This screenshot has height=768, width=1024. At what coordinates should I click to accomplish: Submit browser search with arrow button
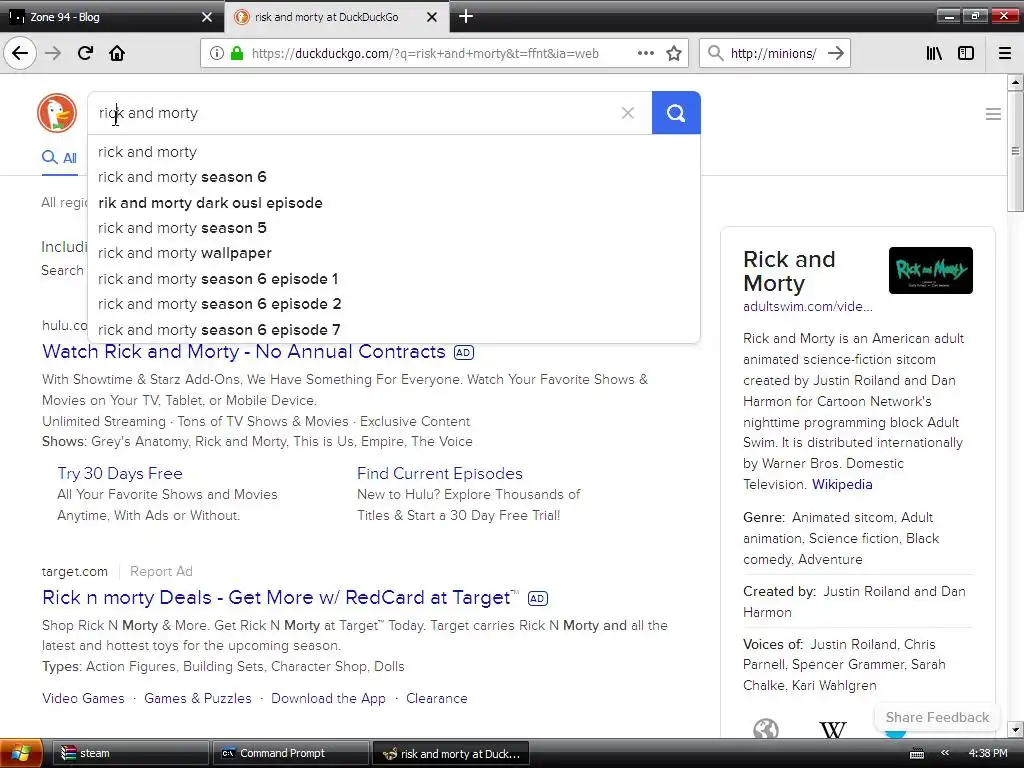pos(836,53)
